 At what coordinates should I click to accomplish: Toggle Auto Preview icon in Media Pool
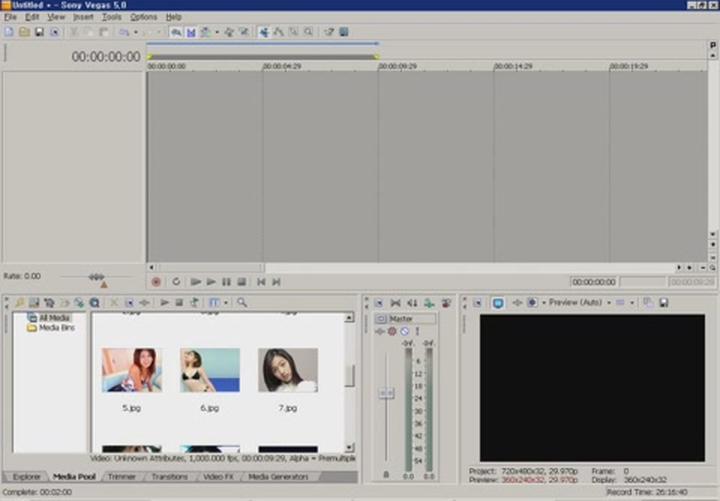[x=194, y=303]
